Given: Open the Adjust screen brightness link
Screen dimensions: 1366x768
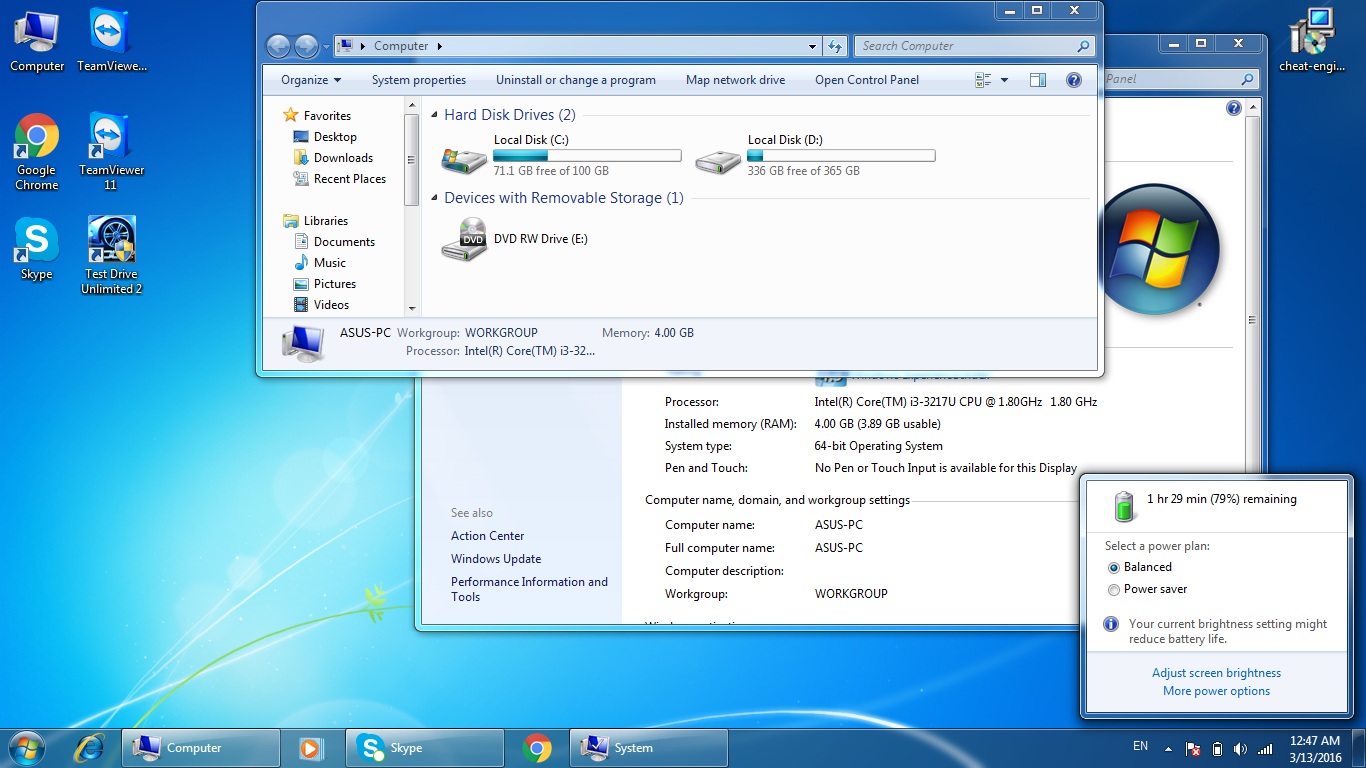Looking at the screenshot, I should (x=1216, y=673).
